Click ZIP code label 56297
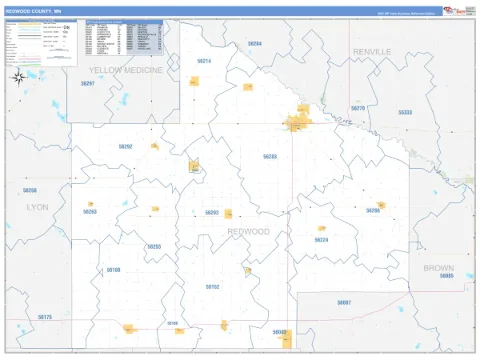The width and height of the screenshot is (480, 360). pyautogui.click(x=88, y=83)
